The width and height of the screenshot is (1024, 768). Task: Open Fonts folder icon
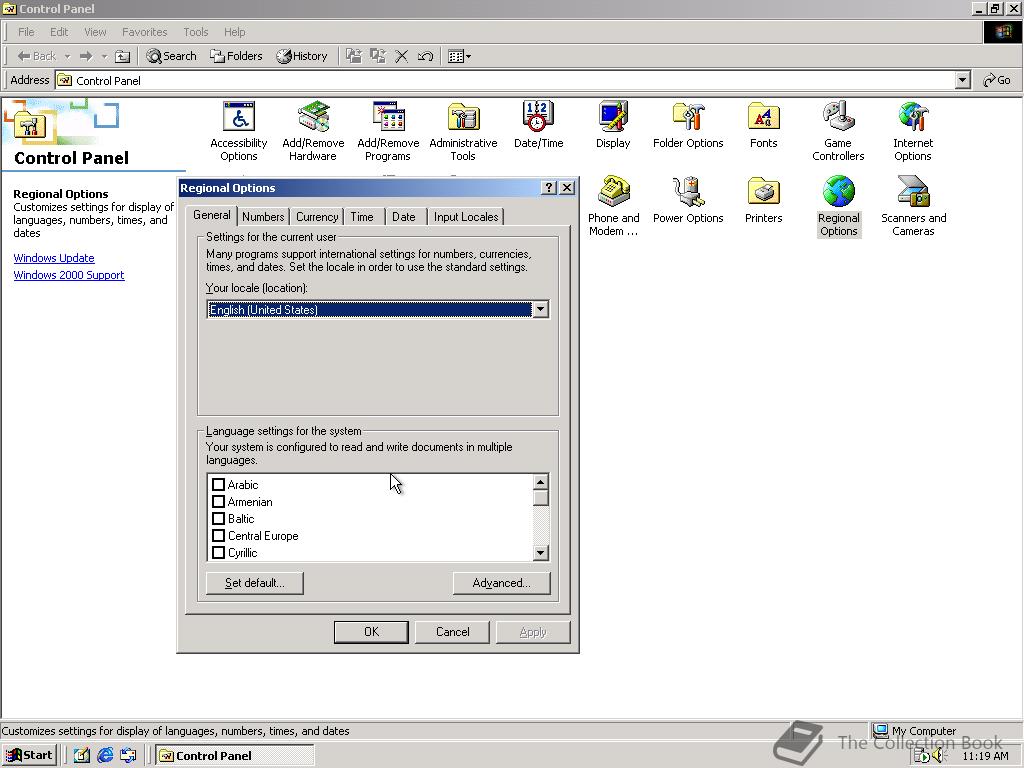pos(763,125)
